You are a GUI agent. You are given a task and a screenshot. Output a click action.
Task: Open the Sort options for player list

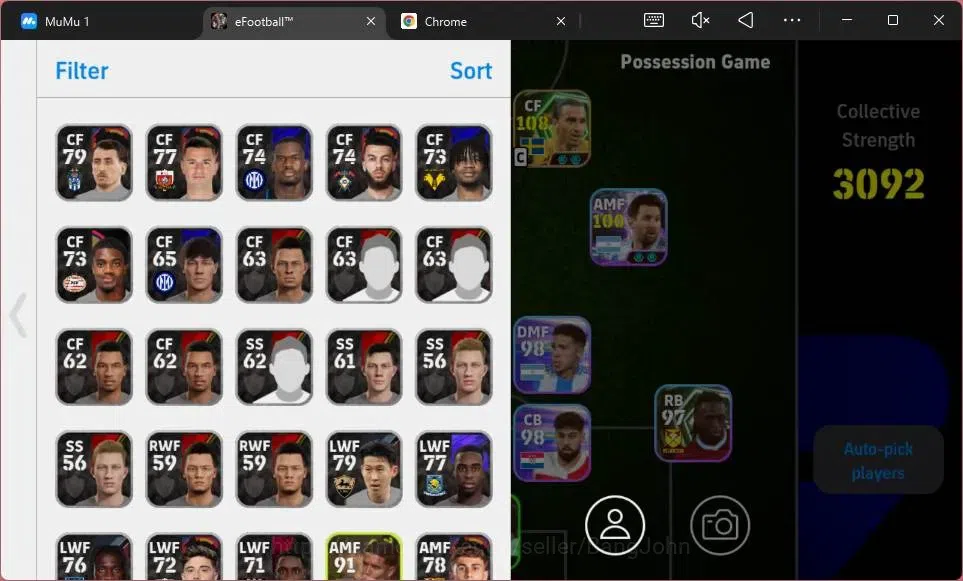click(471, 71)
